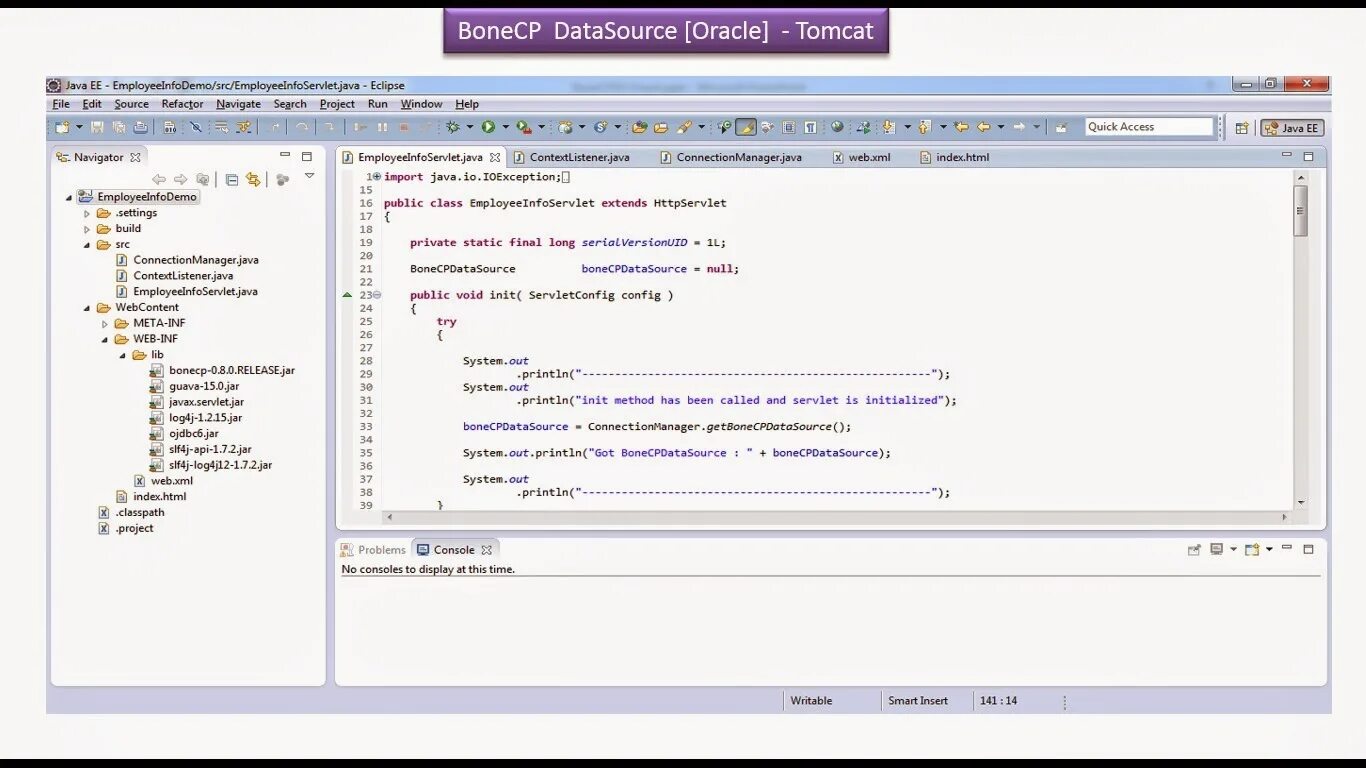Click the Print toolbar icon

[140, 127]
